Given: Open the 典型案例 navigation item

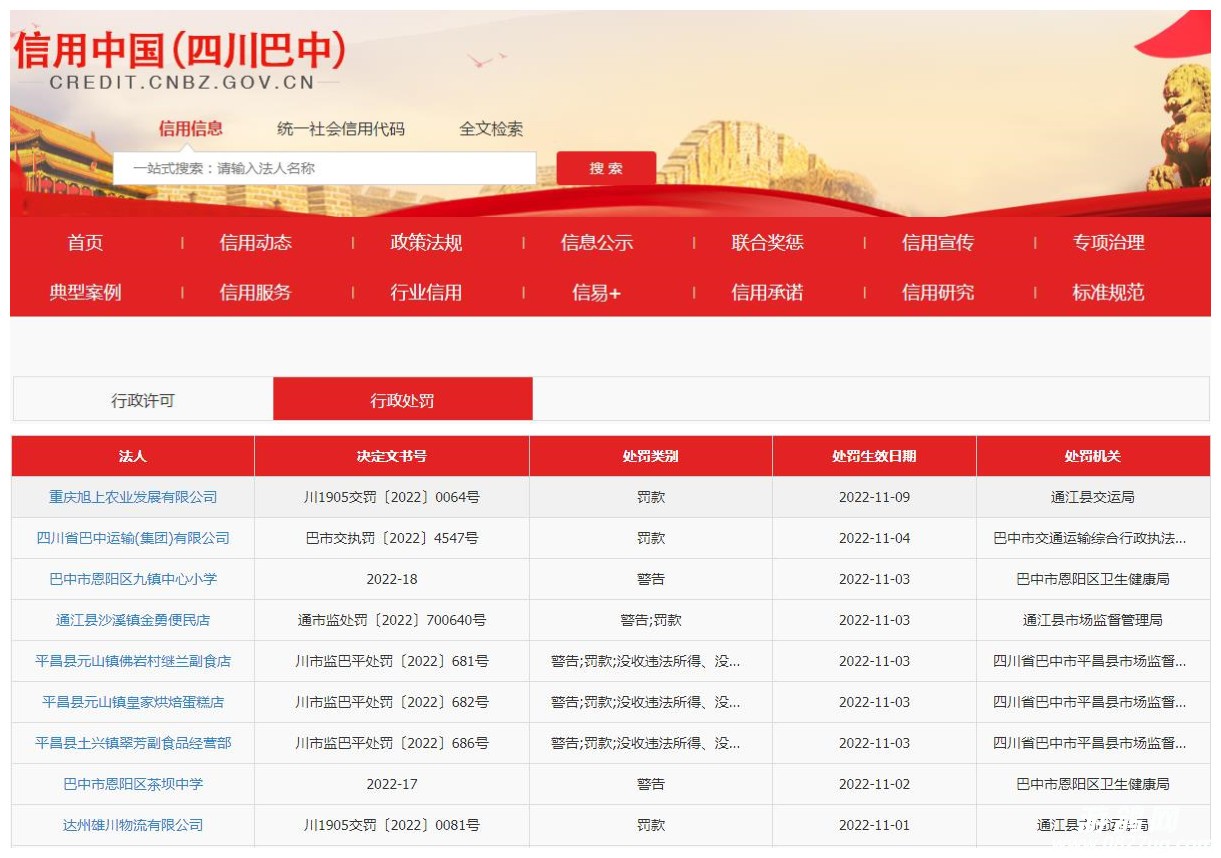Looking at the screenshot, I should [85, 293].
